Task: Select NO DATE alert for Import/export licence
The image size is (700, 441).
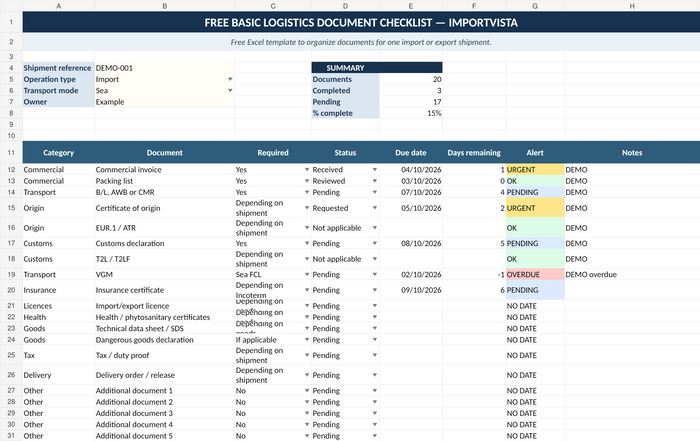Action: point(535,306)
